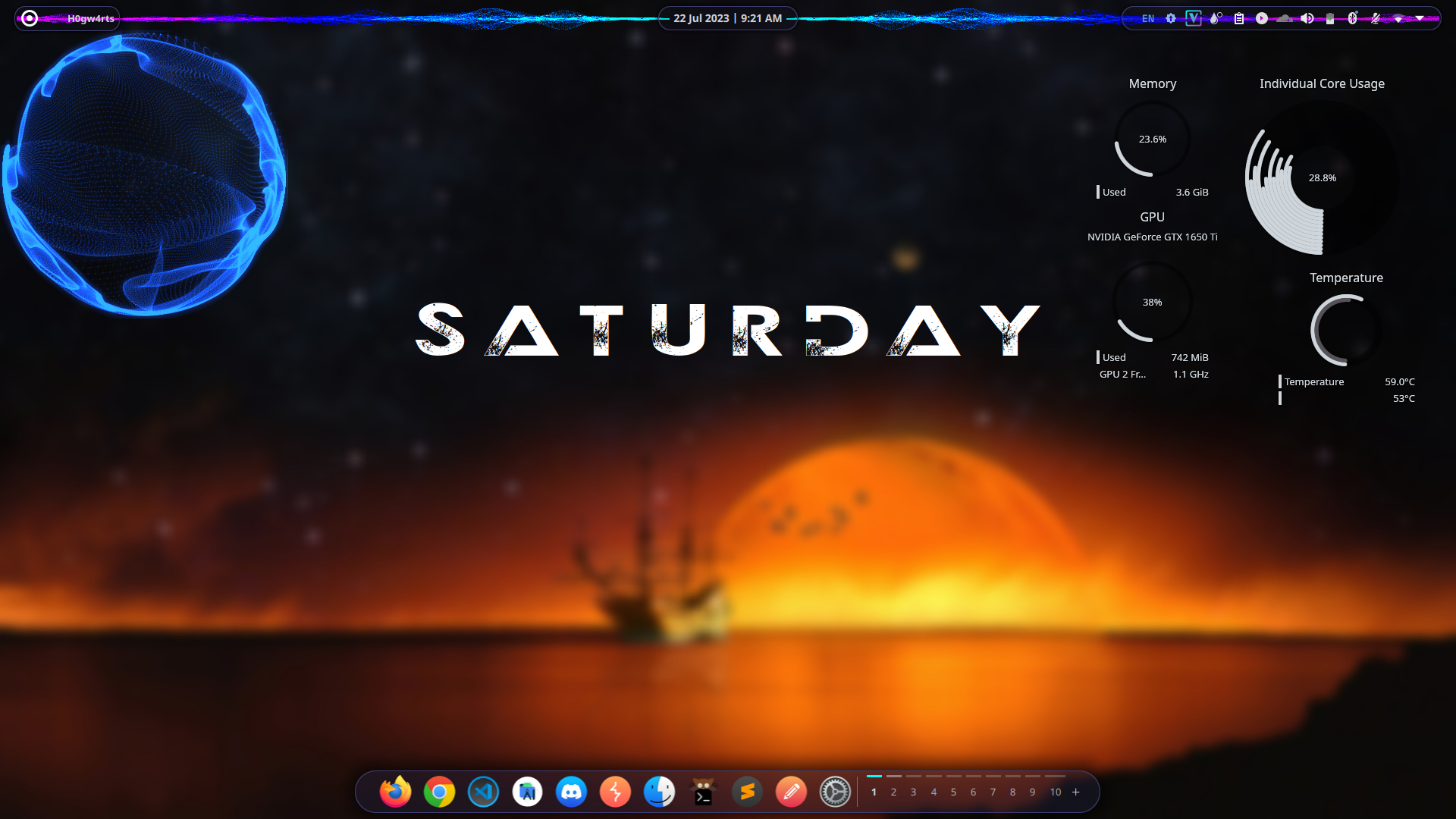Switch to virtual desktop 10
This screenshot has width=1456, height=819.
coord(1055,792)
